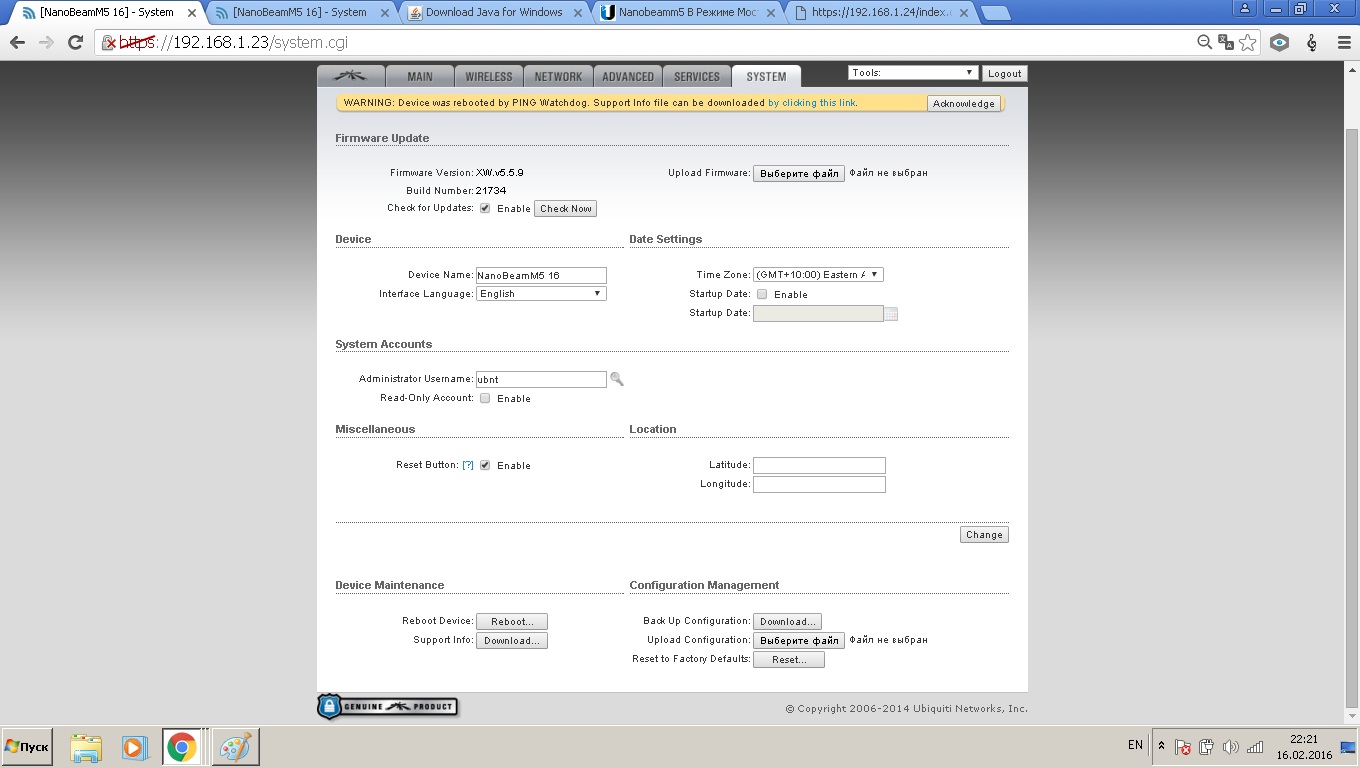Go back in browser history
The width and height of the screenshot is (1360, 768).
pos(17,43)
